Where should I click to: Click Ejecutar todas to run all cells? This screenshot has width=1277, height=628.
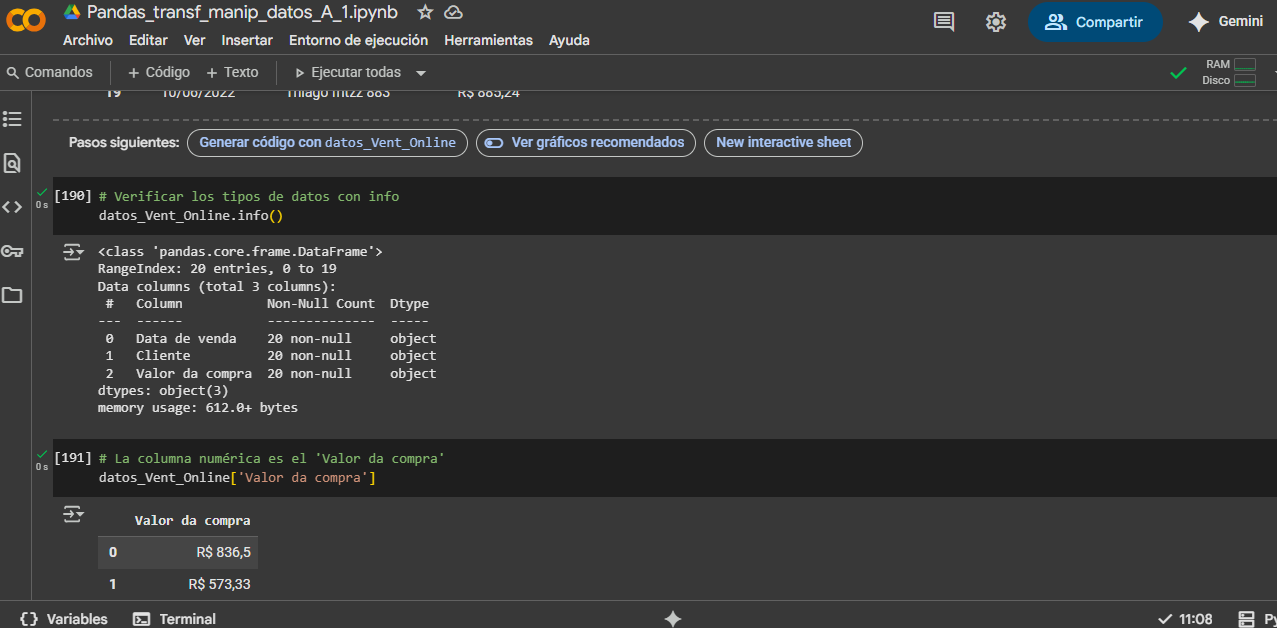[x=347, y=72]
